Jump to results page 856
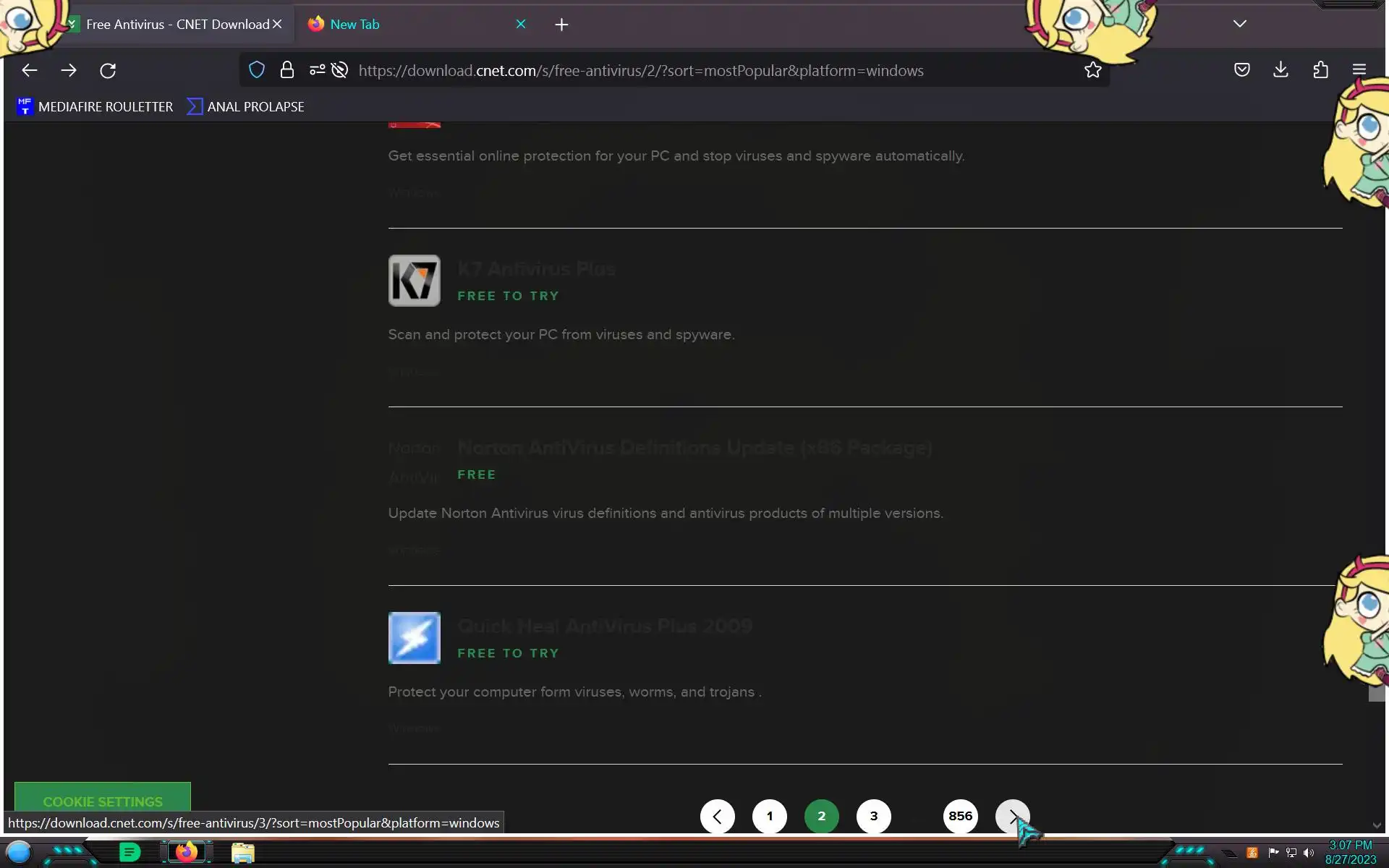Screen dimensions: 1389x868 [x=960, y=817]
